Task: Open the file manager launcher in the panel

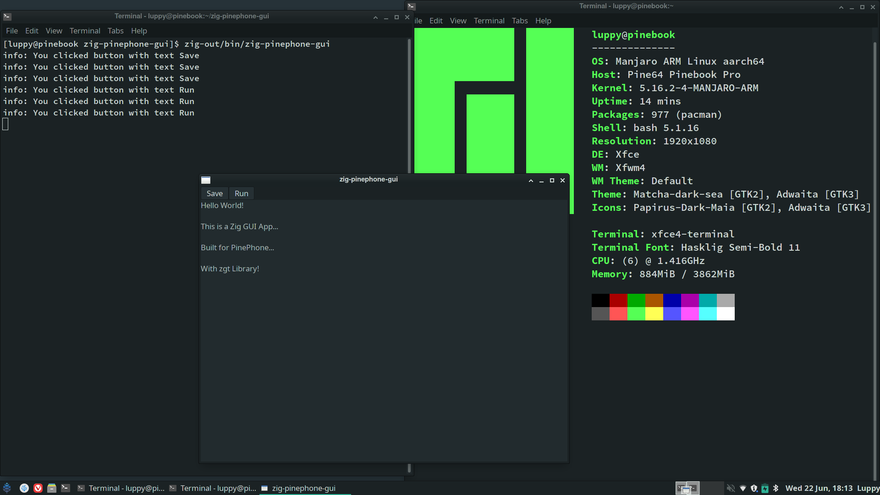Action: tap(52, 488)
